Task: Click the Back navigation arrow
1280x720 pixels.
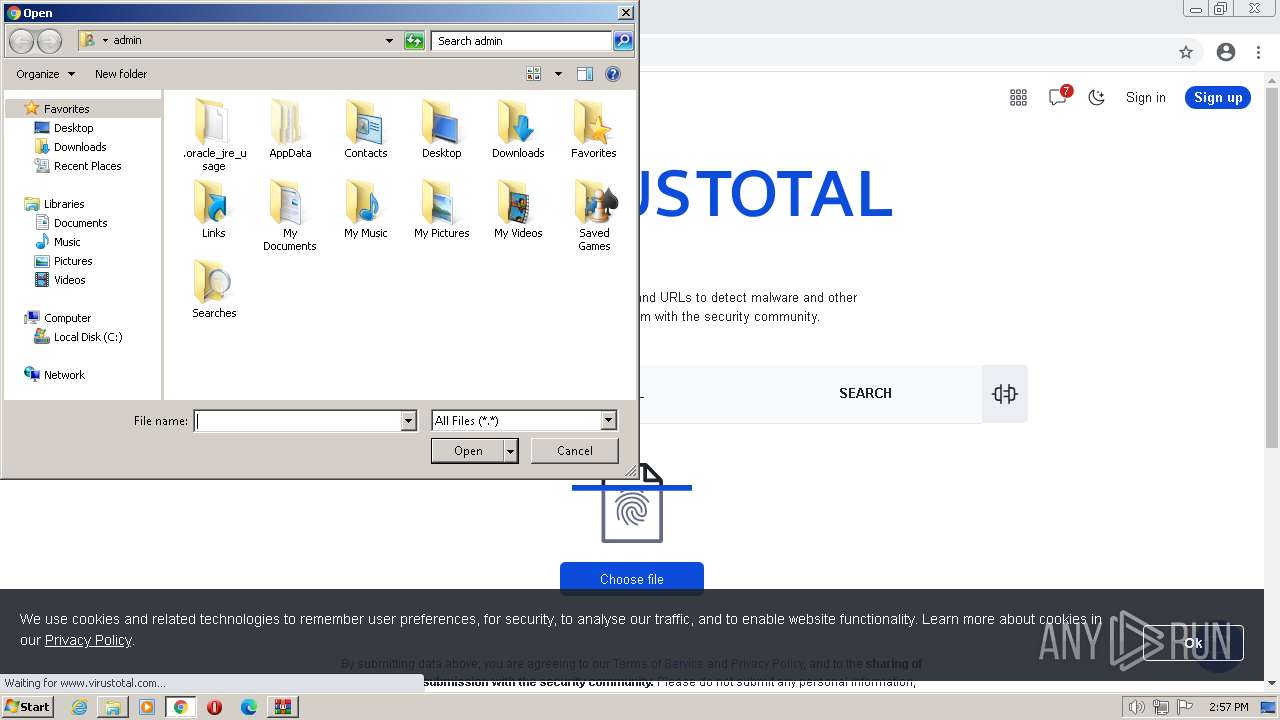Action: [x=22, y=41]
